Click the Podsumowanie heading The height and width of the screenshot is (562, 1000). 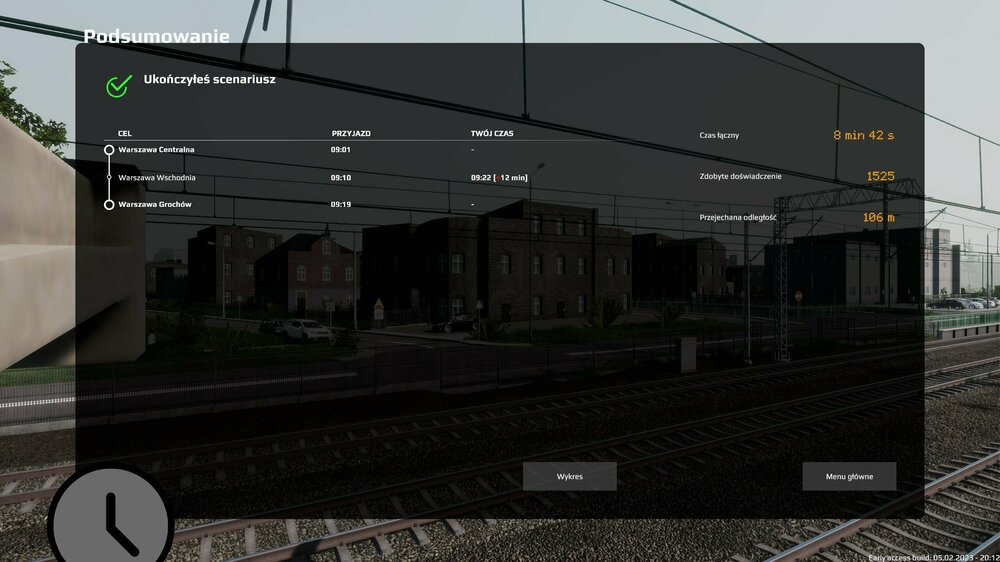click(x=156, y=37)
